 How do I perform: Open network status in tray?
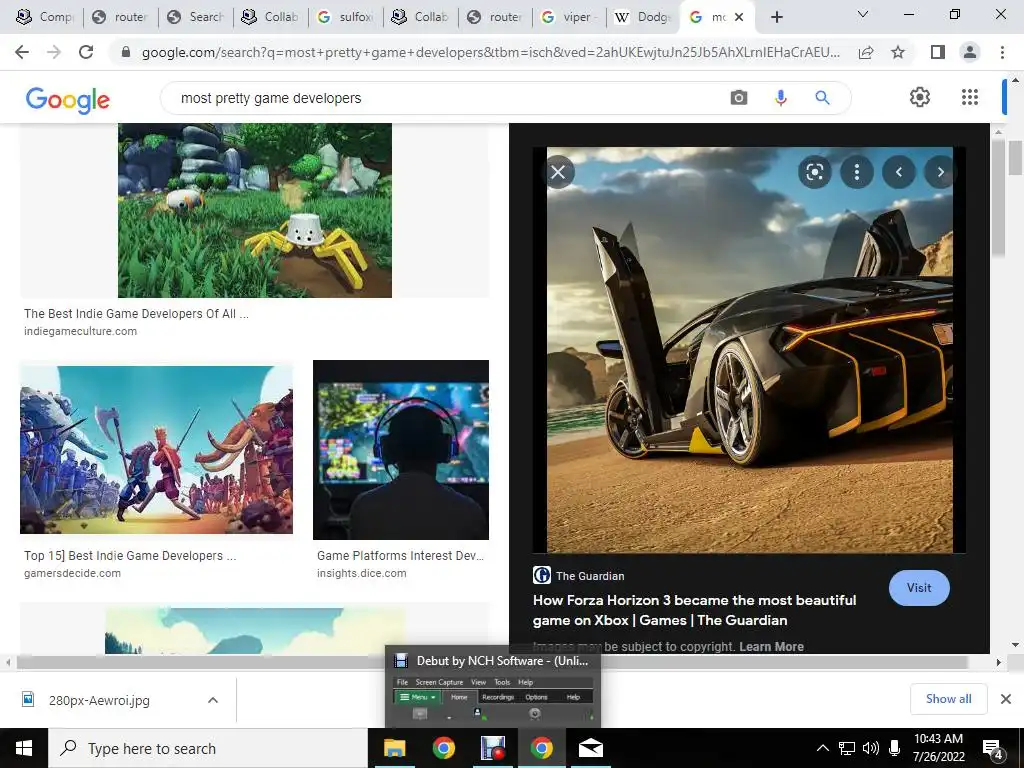846,748
